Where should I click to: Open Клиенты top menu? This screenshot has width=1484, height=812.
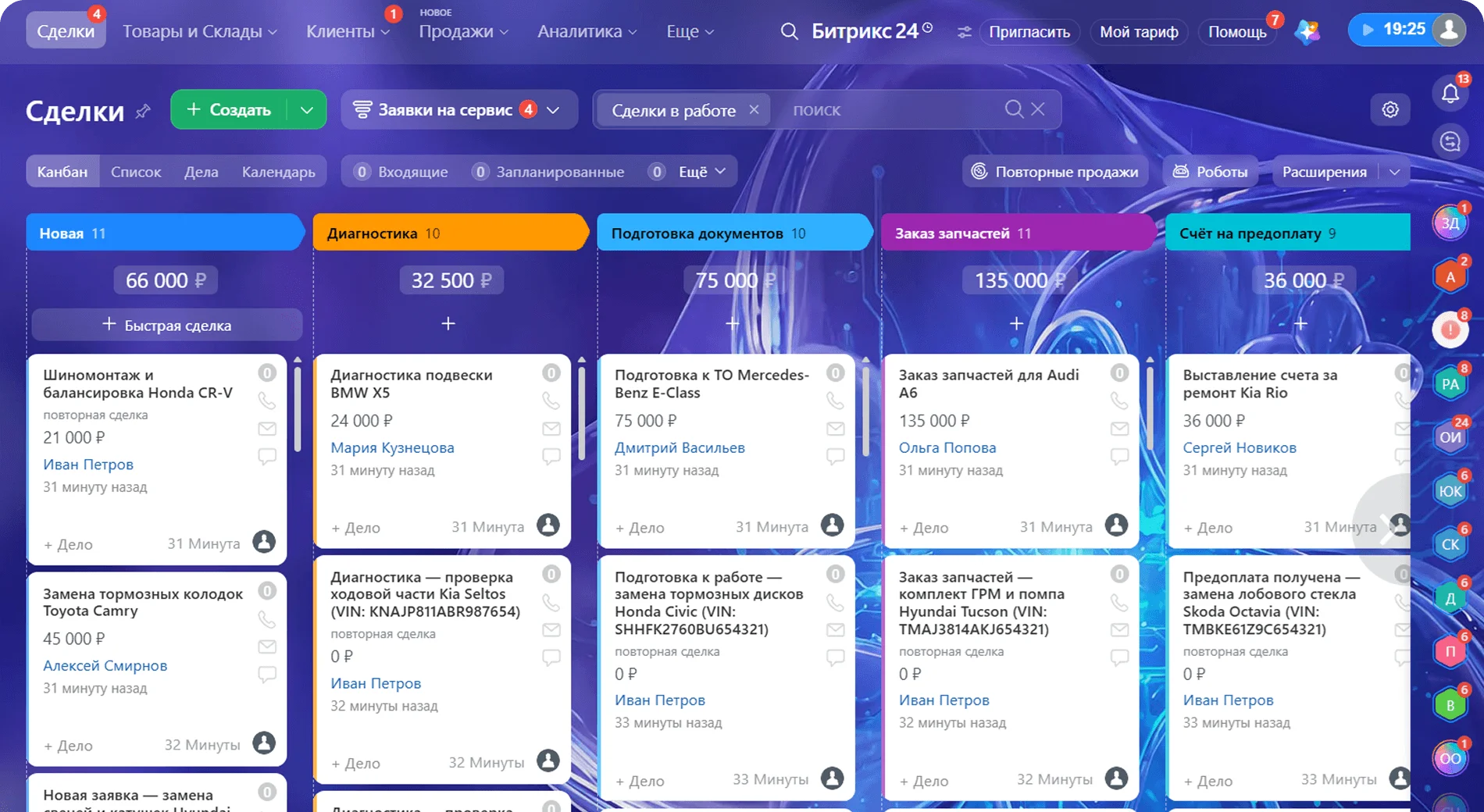pos(348,32)
